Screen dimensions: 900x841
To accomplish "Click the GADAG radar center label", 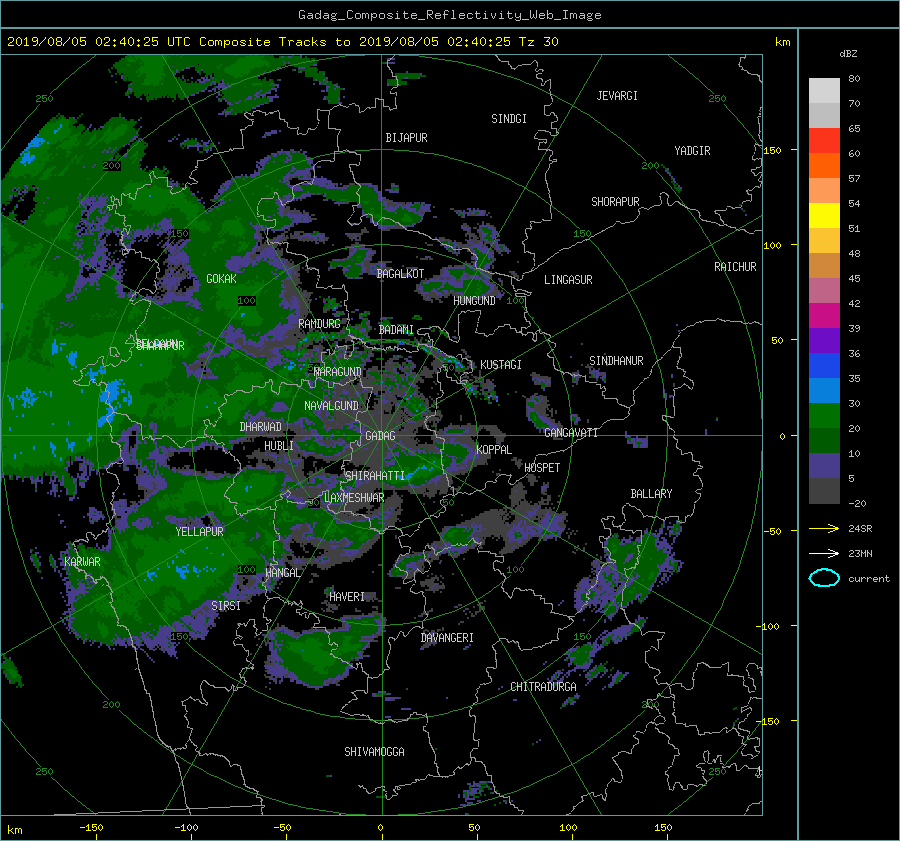I will point(381,436).
